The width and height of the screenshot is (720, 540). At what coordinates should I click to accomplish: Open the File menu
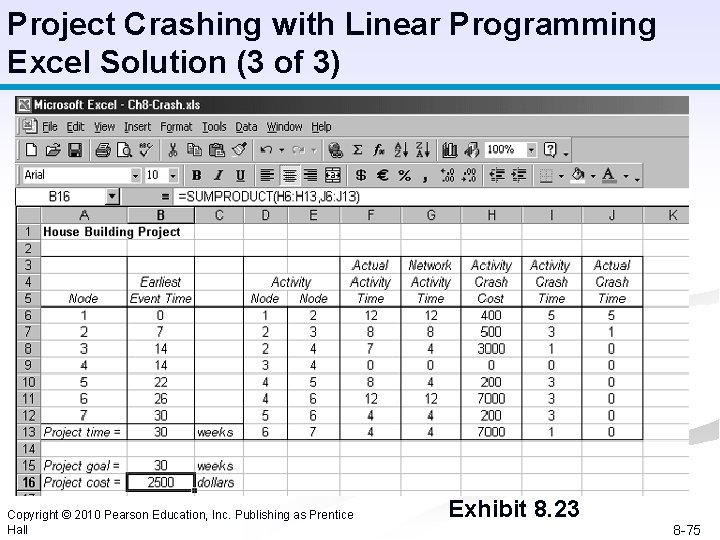pos(50,127)
